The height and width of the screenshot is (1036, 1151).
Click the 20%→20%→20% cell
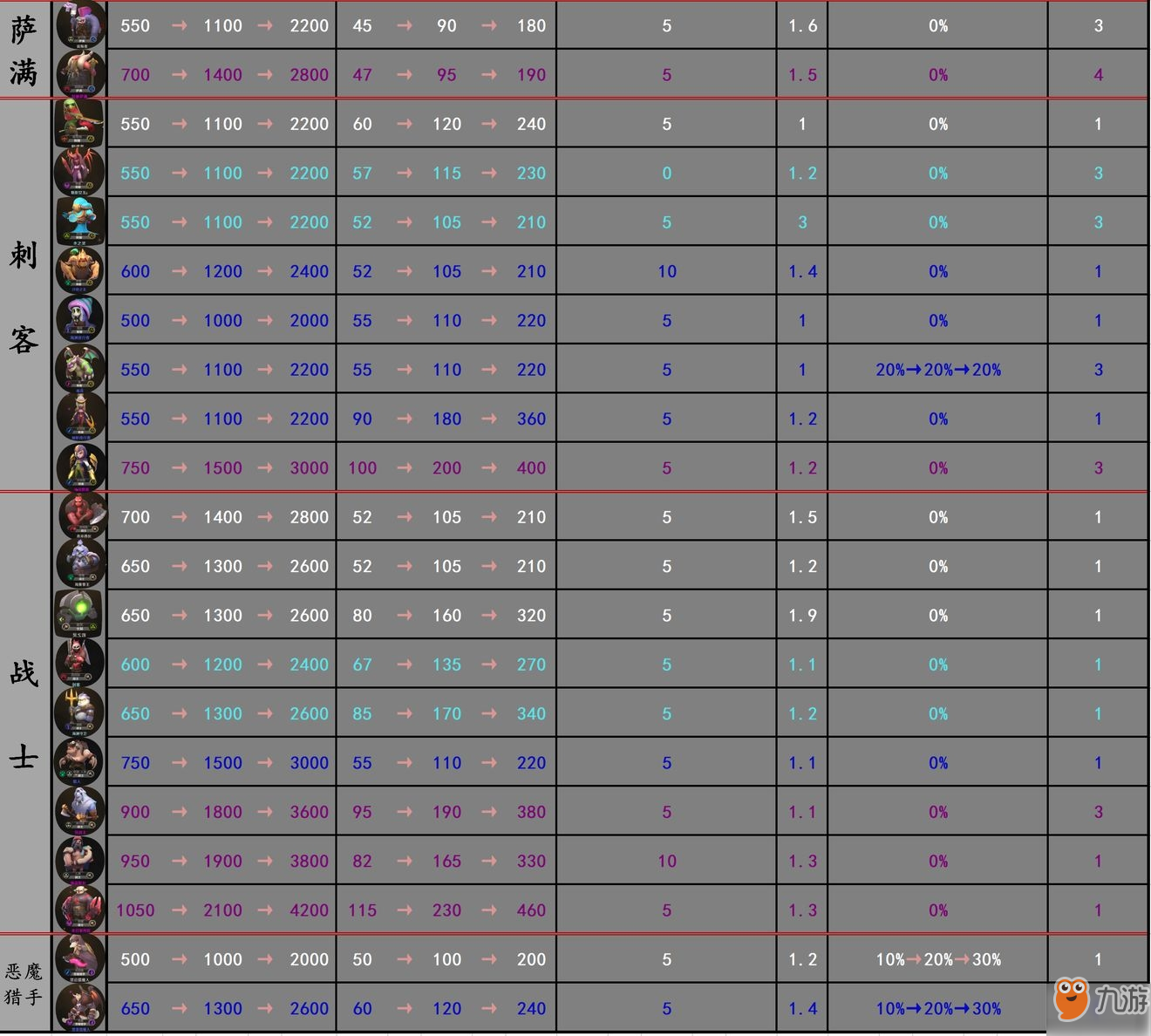(x=938, y=370)
